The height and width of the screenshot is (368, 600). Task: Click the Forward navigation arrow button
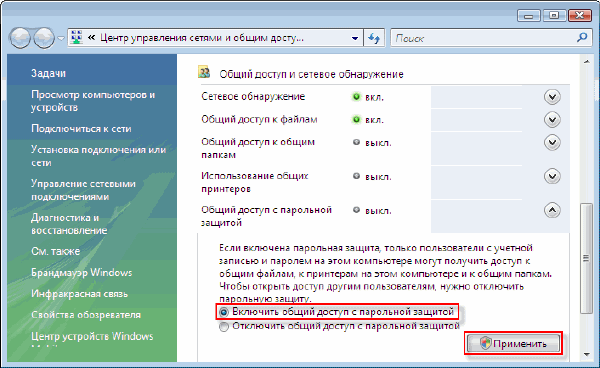point(44,38)
